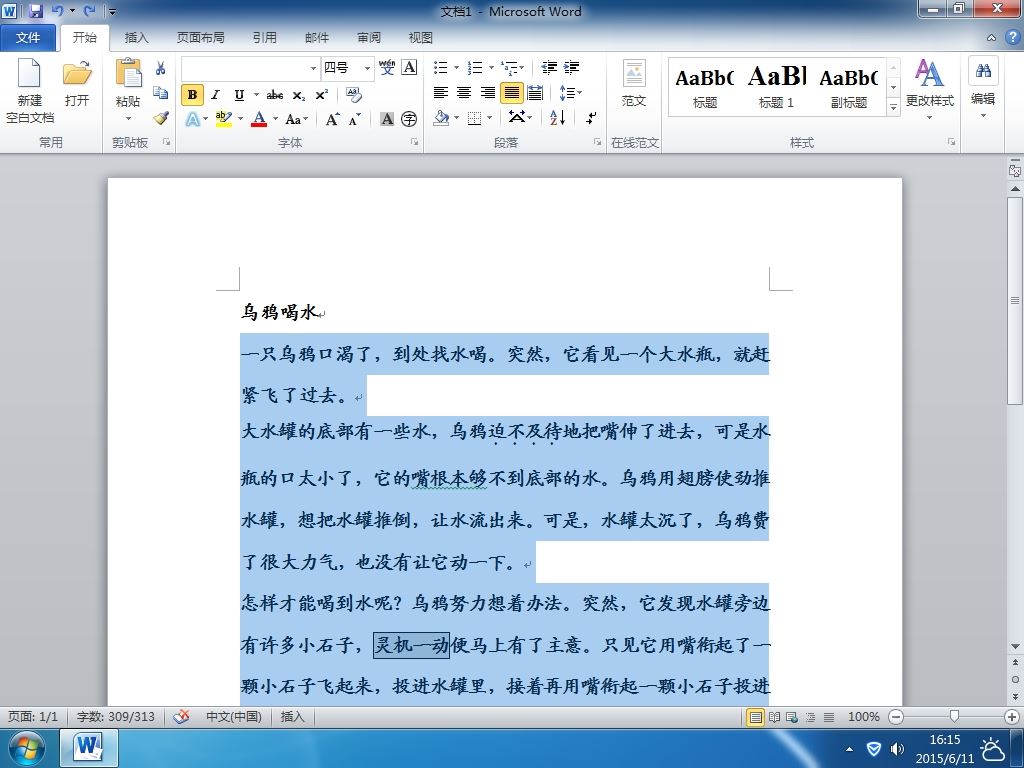Image resolution: width=1024 pixels, height=768 pixels.
Task: Click the phonetic guide (wén) icon
Action: pos(387,67)
